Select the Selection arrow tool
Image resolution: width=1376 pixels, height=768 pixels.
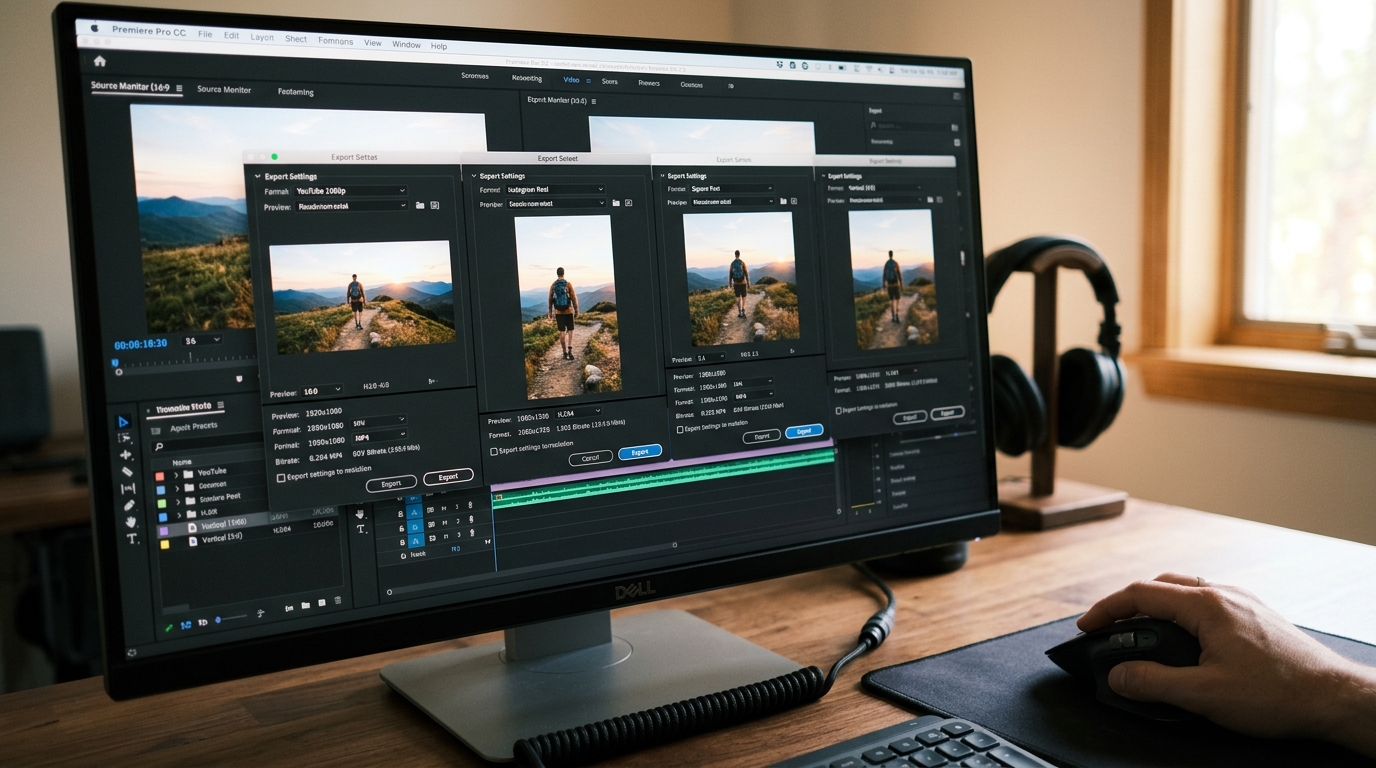pos(124,422)
